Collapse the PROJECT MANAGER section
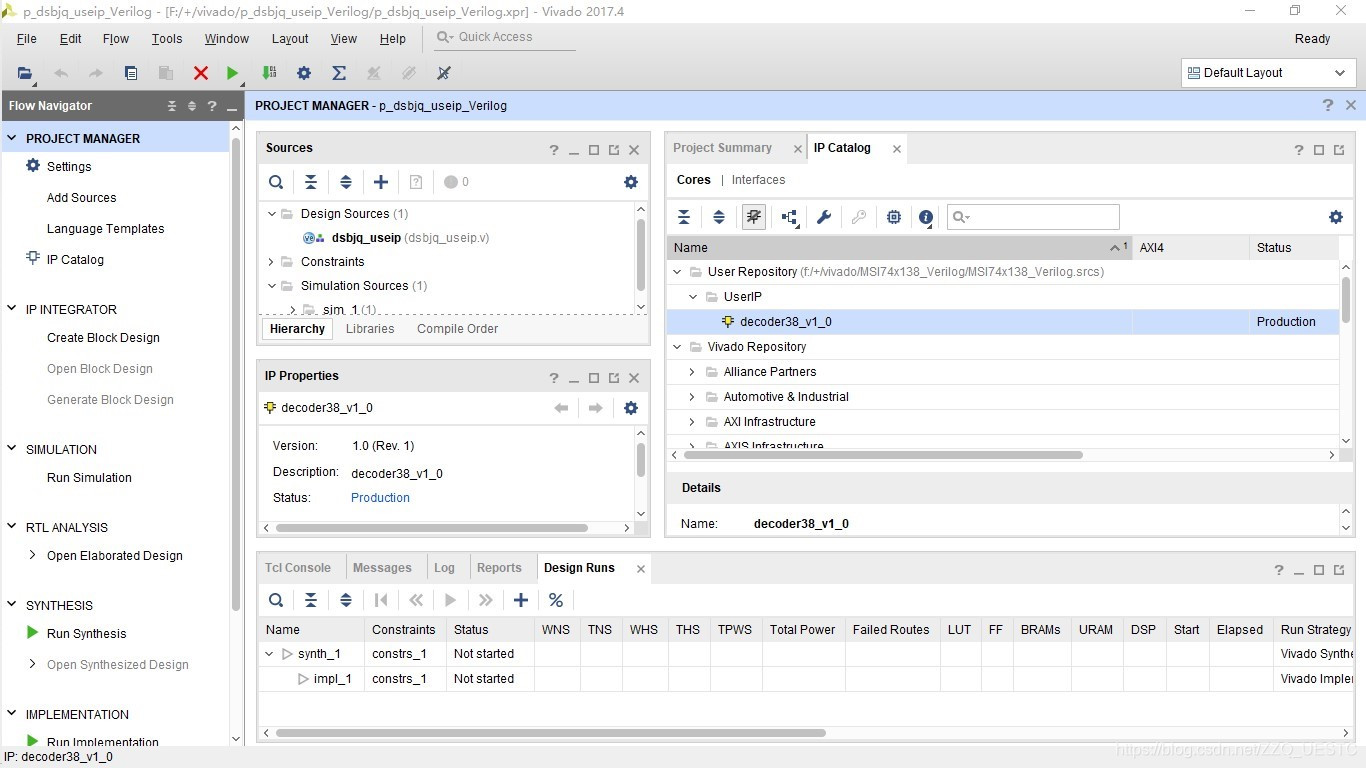1366x768 pixels. (x=12, y=138)
